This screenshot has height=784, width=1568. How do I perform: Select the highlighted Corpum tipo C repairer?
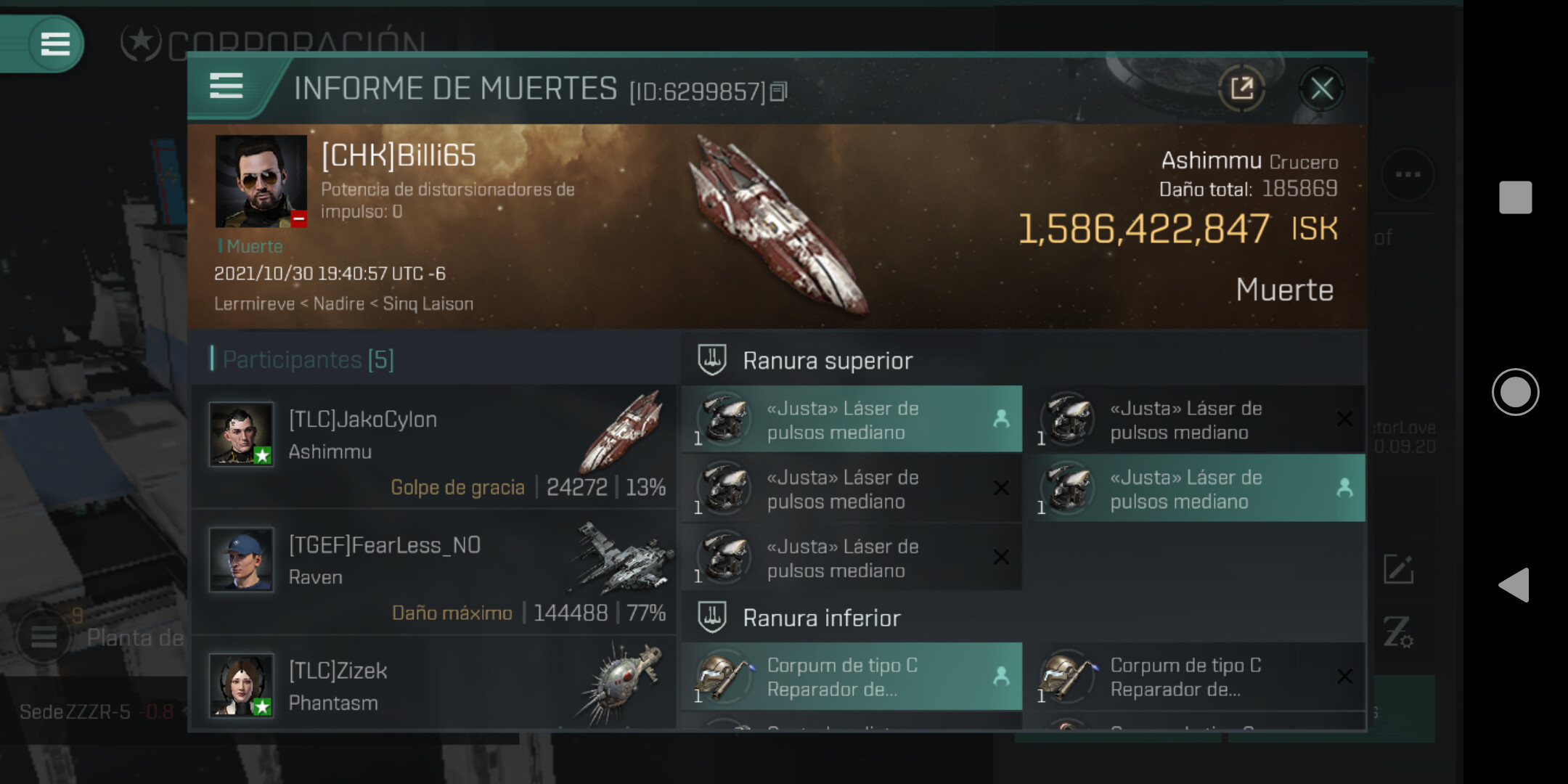(852, 677)
